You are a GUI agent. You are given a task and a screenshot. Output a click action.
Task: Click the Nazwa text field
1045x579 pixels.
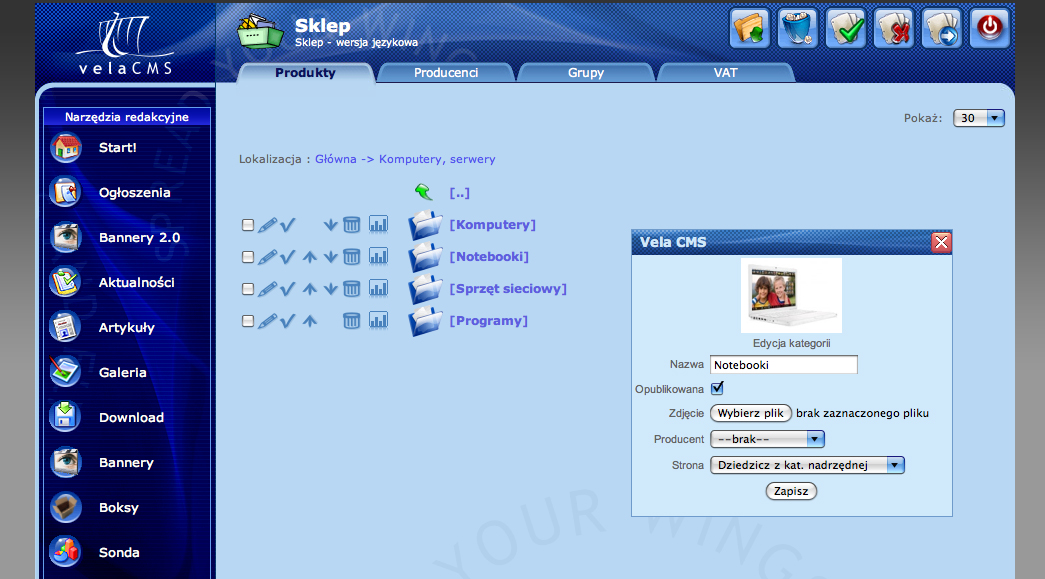[x=783, y=365]
